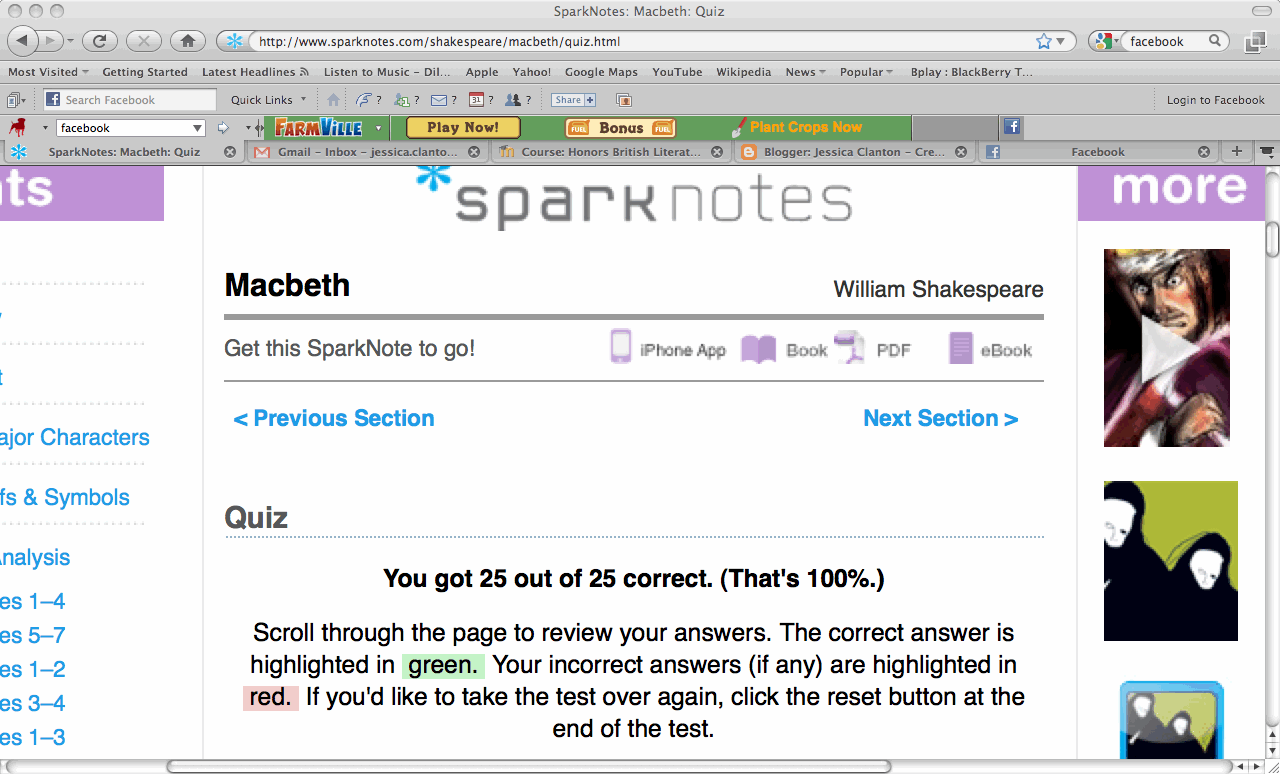The image size is (1280, 774).
Task: Open a new tab with plus button
Action: (x=1236, y=152)
